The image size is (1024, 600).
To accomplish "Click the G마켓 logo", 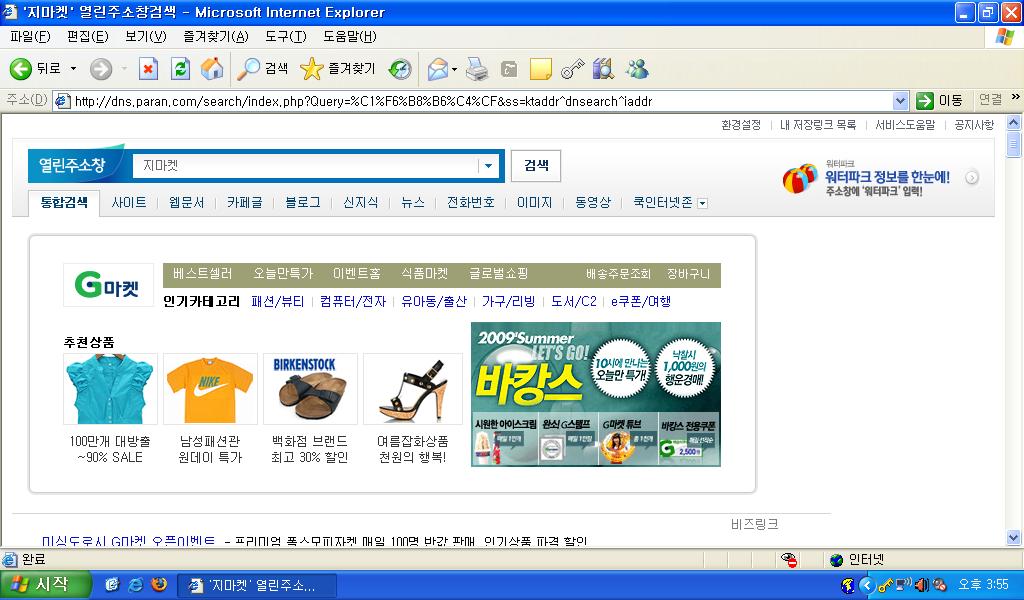I will pos(108,285).
